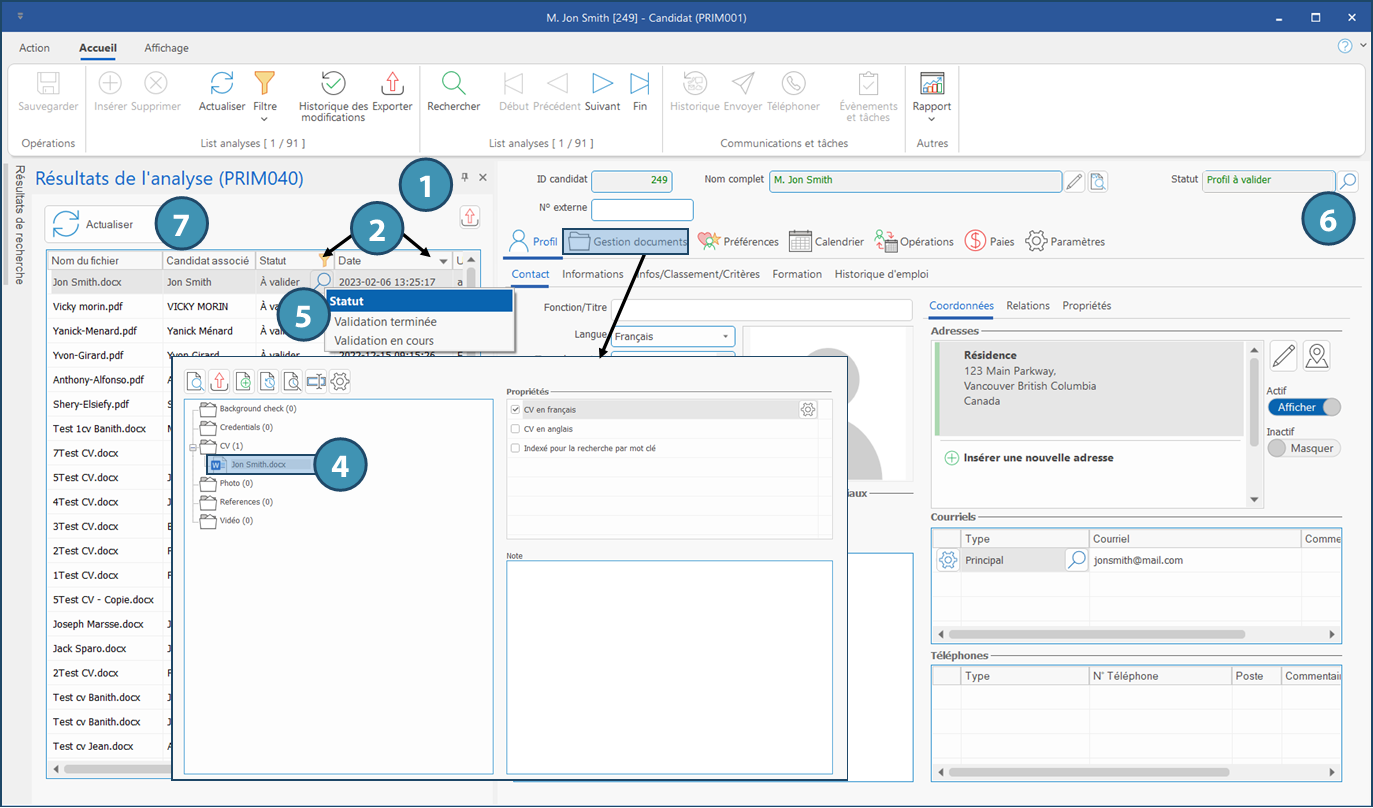Click the Courriels grid horizontal scrollbar

(x=1095, y=634)
